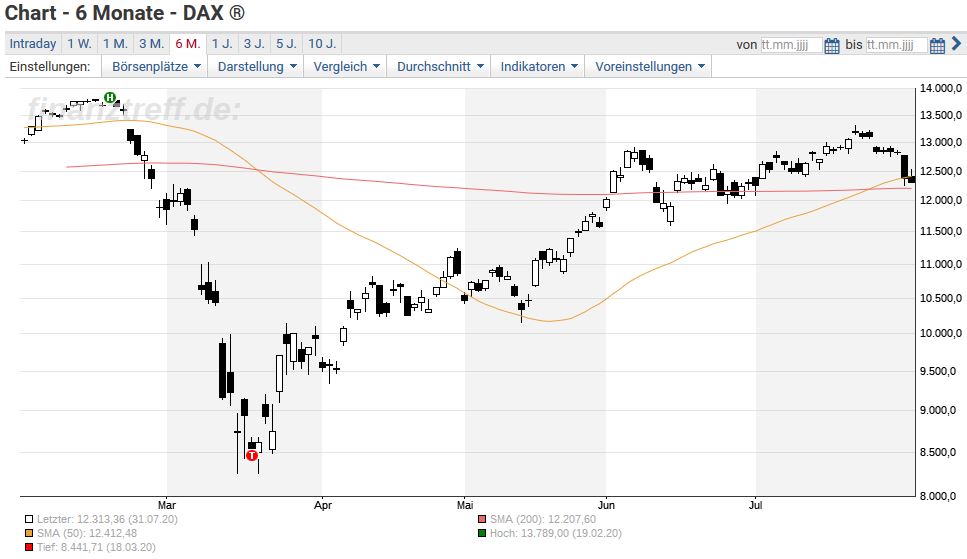Open the Indikatoren dropdown
Image resolution: width=967 pixels, height=559 pixels.
pos(538,67)
